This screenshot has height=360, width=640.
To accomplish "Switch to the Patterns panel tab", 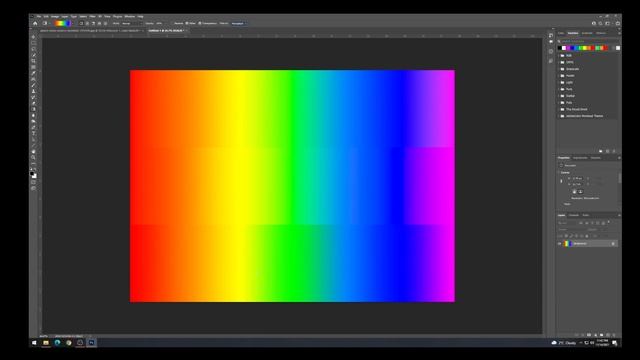I will [601, 33].
